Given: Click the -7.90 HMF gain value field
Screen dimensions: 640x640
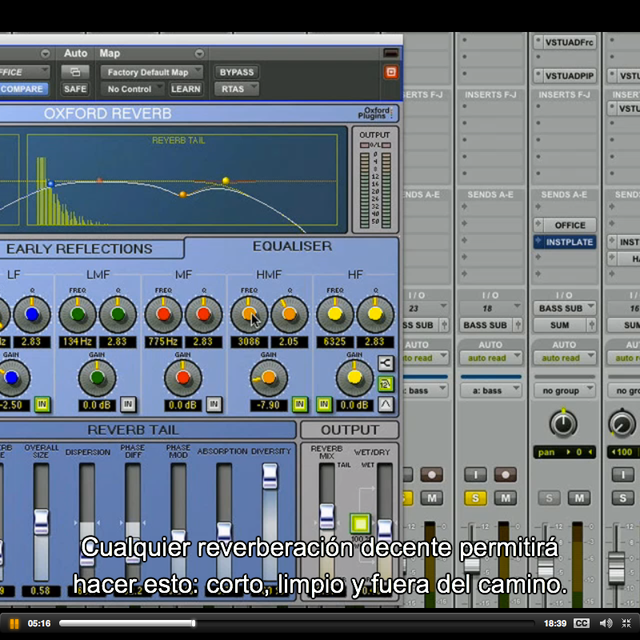Looking at the screenshot, I should click(x=269, y=405).
